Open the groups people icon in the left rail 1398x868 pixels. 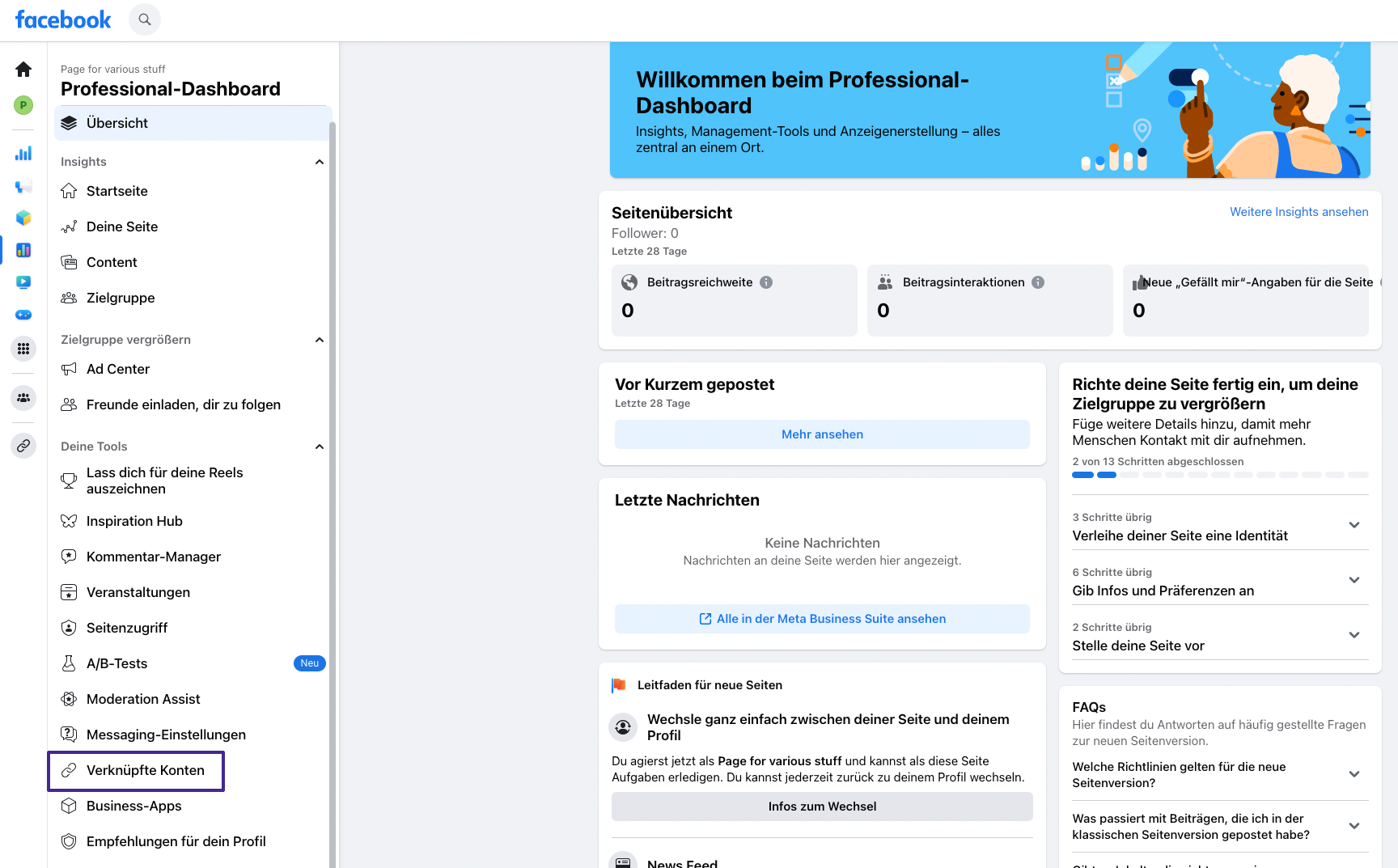point(23,397)
